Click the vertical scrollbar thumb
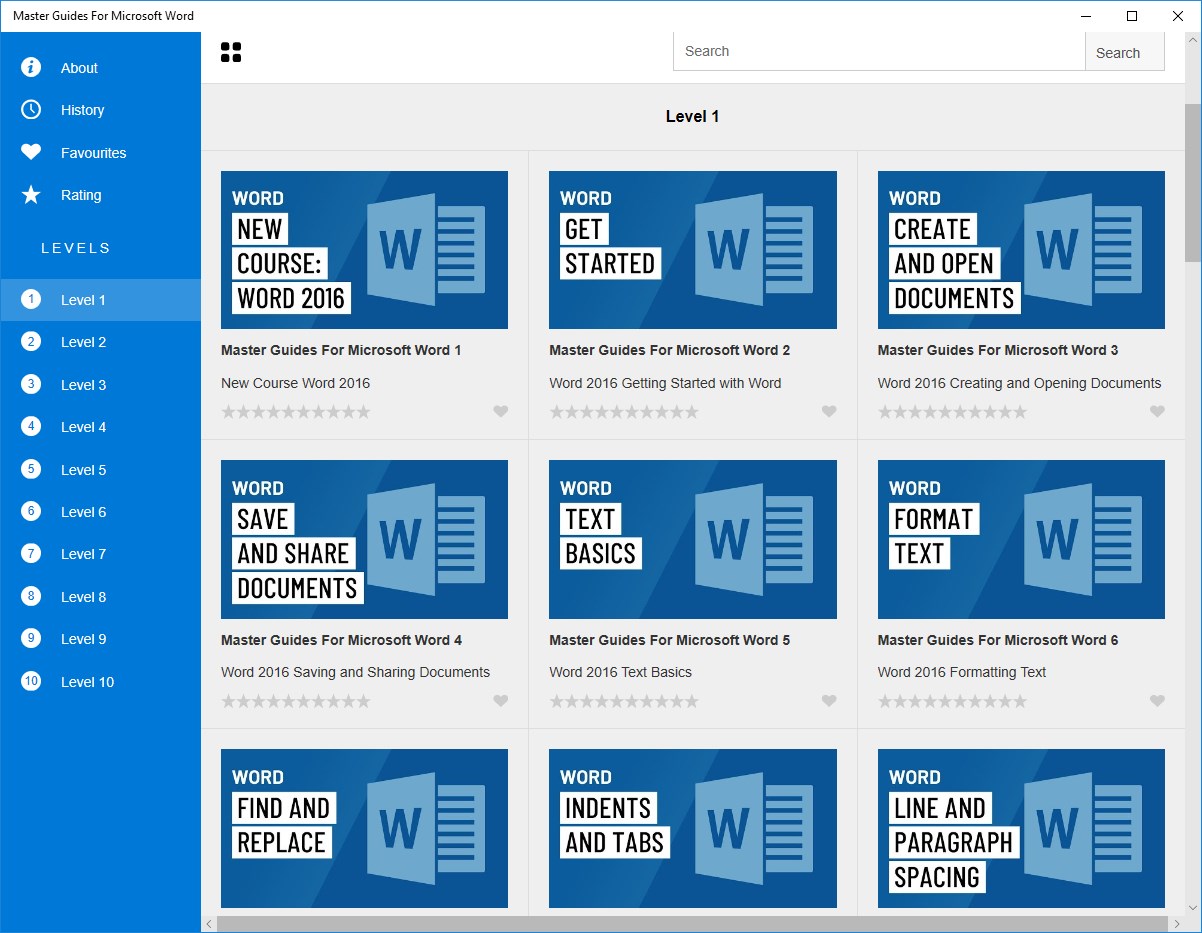The height and width of the screenshot is (933, 1202). click(x=1193, y=182)
